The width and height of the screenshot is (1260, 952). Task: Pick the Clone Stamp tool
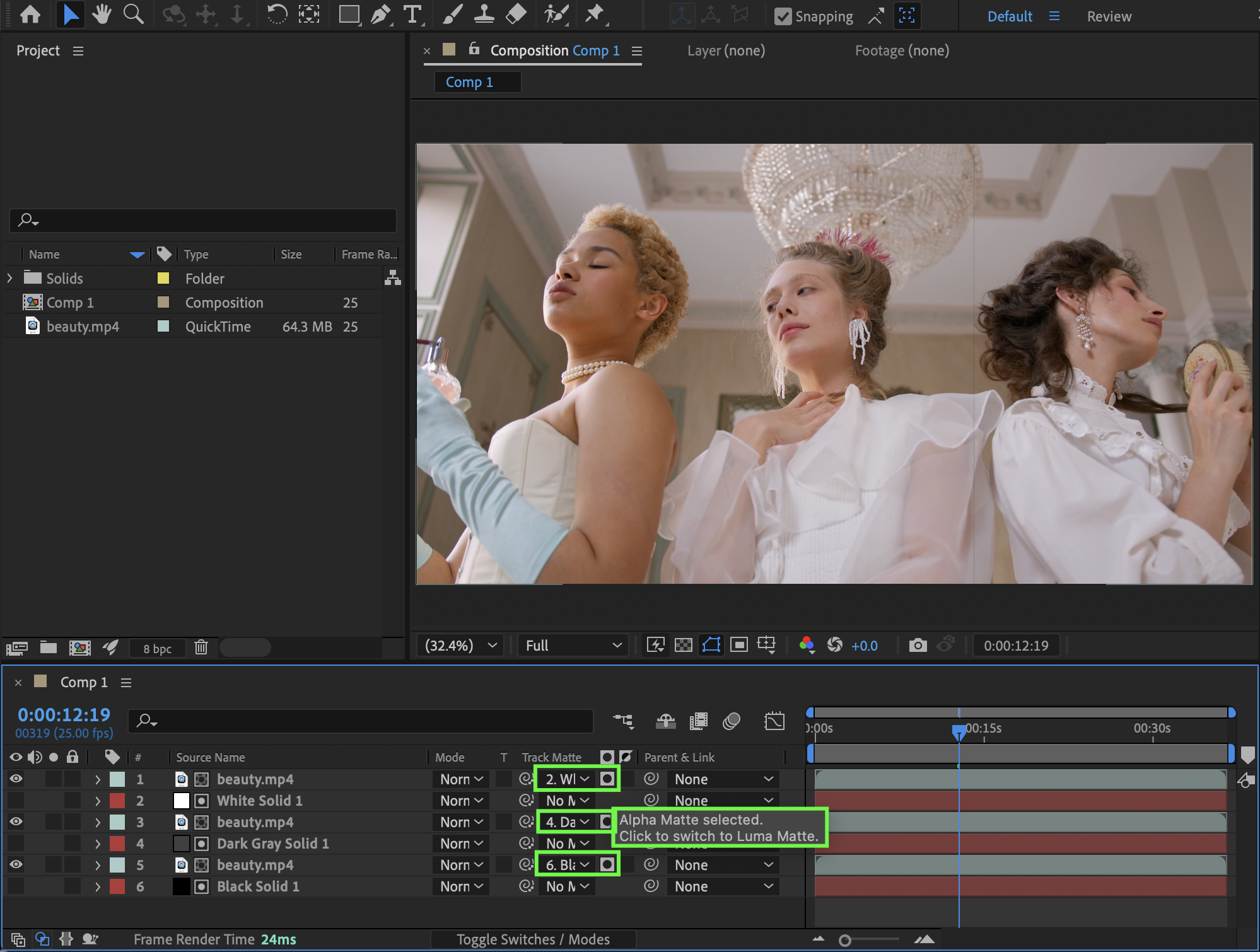[484, 14]
